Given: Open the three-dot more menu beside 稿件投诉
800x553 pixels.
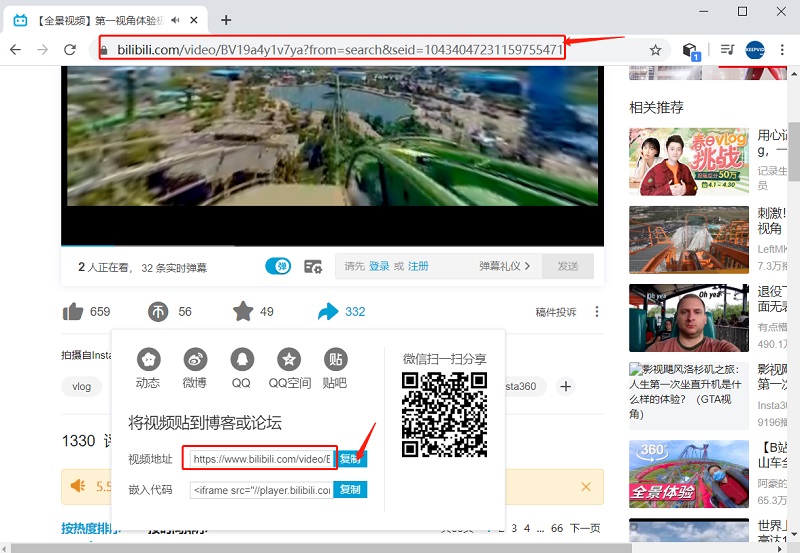Looking at the screenshot, I should point(597,312).
